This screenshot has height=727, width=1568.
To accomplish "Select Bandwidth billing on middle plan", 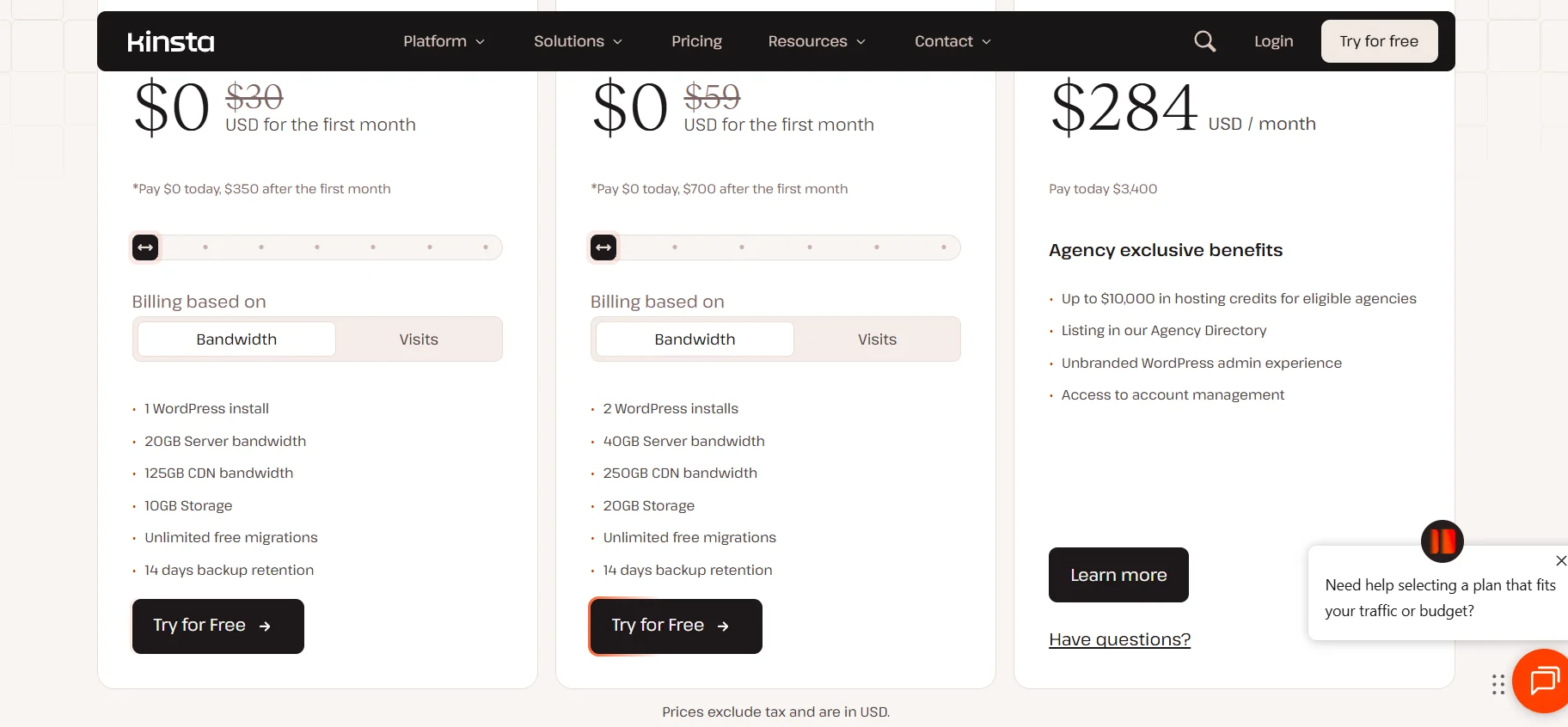I will [694, 339].
